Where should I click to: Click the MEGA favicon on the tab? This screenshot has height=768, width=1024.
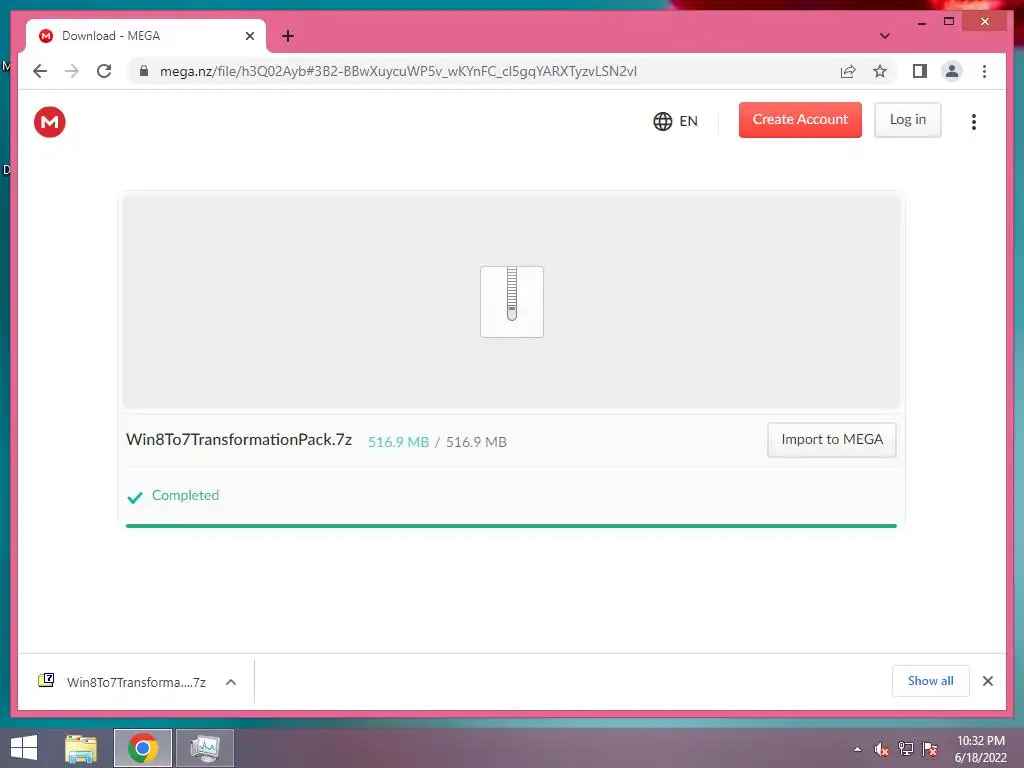pos(46,36)
